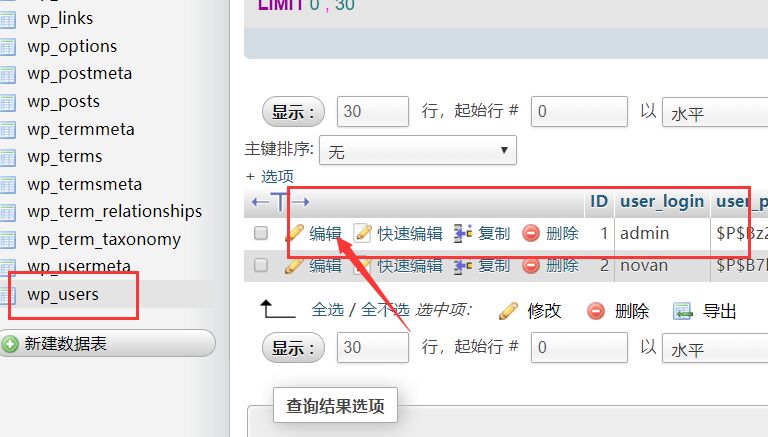Click the export icon below the table
The height and width of the screenshot is (437, 768).
(x=683, y=311)
